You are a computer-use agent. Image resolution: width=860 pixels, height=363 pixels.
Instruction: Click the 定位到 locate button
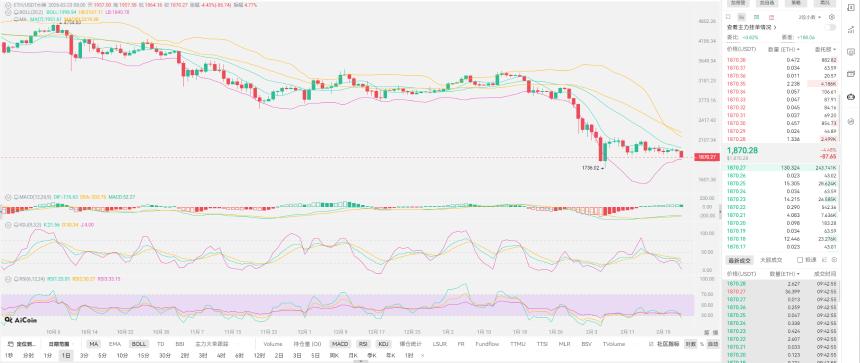pyautogui.click(x=21, y=344)
